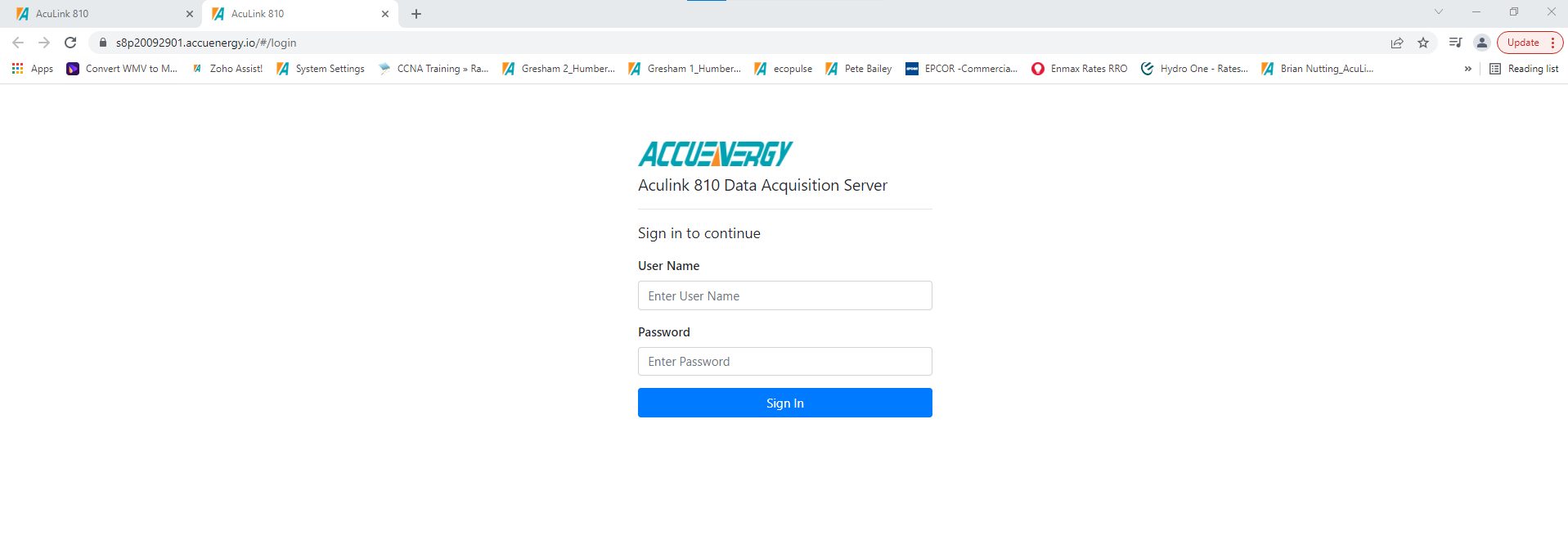Open Hydro One - Rates bookmark

pos(1195,69)
